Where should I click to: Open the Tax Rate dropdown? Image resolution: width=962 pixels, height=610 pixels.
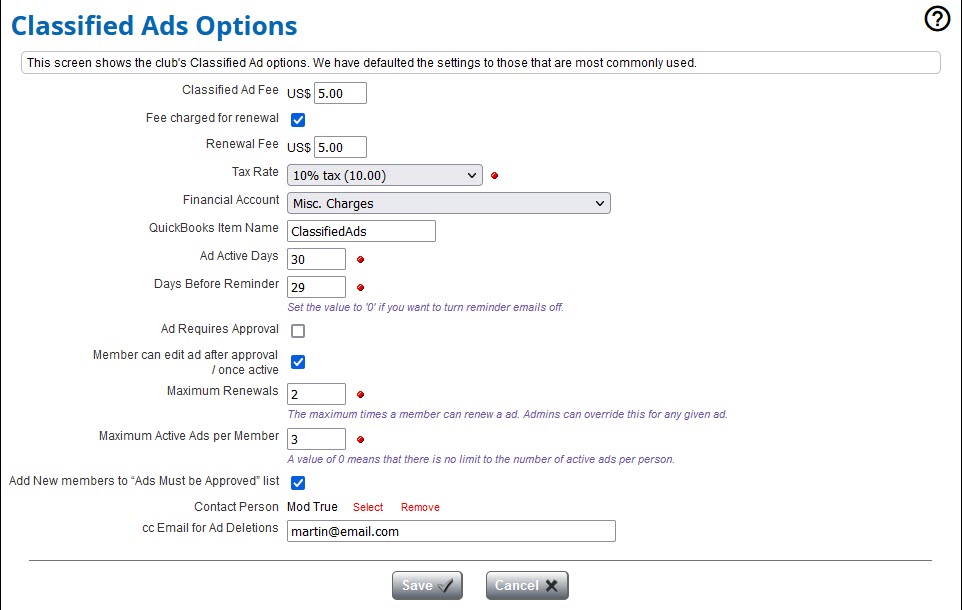click(385, 176)
